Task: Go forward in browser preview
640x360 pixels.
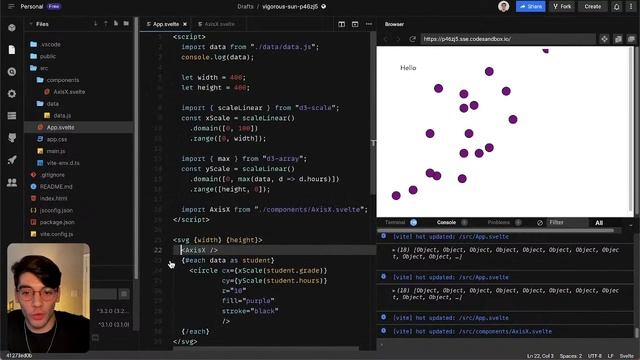Action: coord(398,39)
